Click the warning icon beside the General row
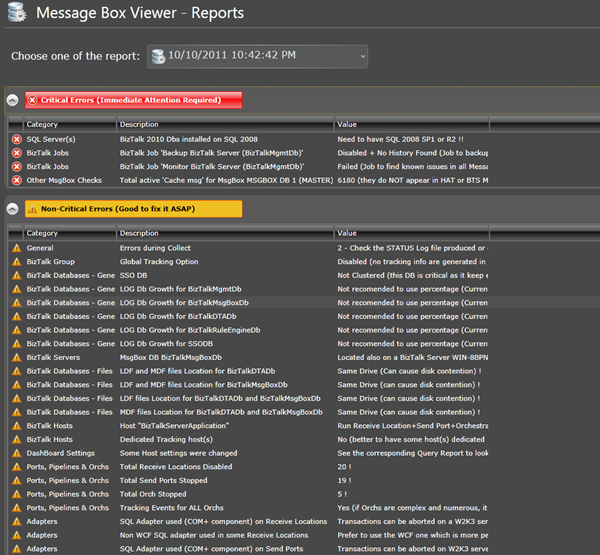This screenshot has width=600, height=555. click(x=16, y=247)
